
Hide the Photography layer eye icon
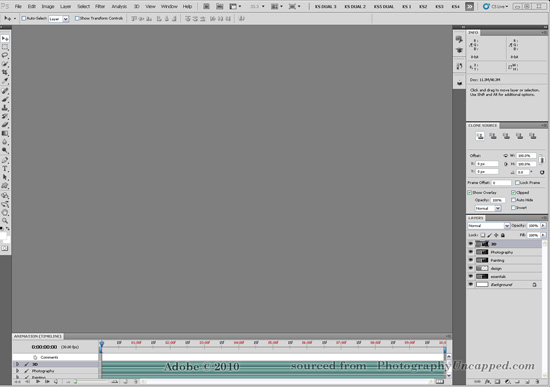[471, 252]
